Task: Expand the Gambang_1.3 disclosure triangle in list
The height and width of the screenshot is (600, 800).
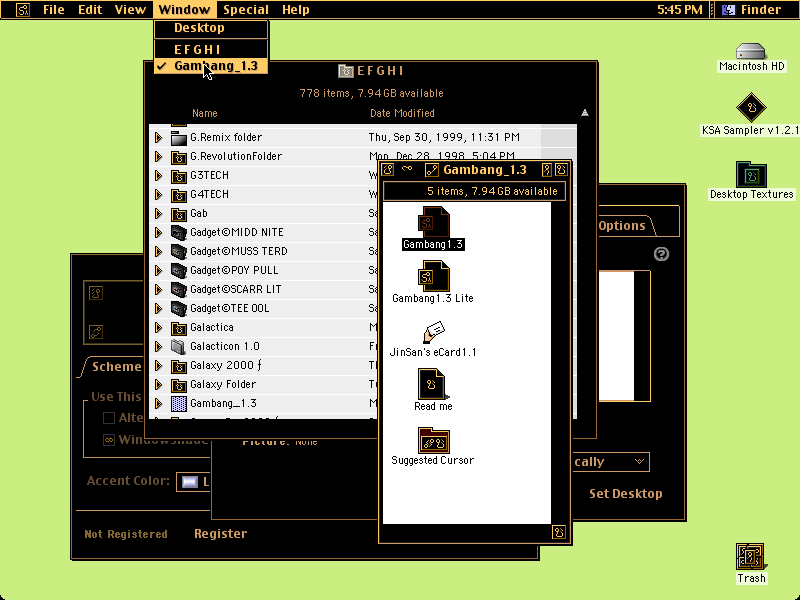Action: [158, 404]
